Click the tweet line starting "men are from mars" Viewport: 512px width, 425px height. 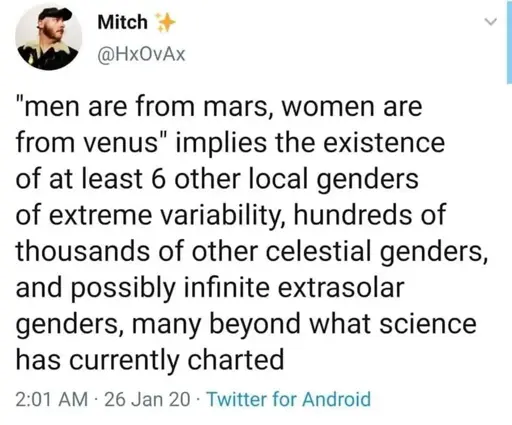point(219,107)
